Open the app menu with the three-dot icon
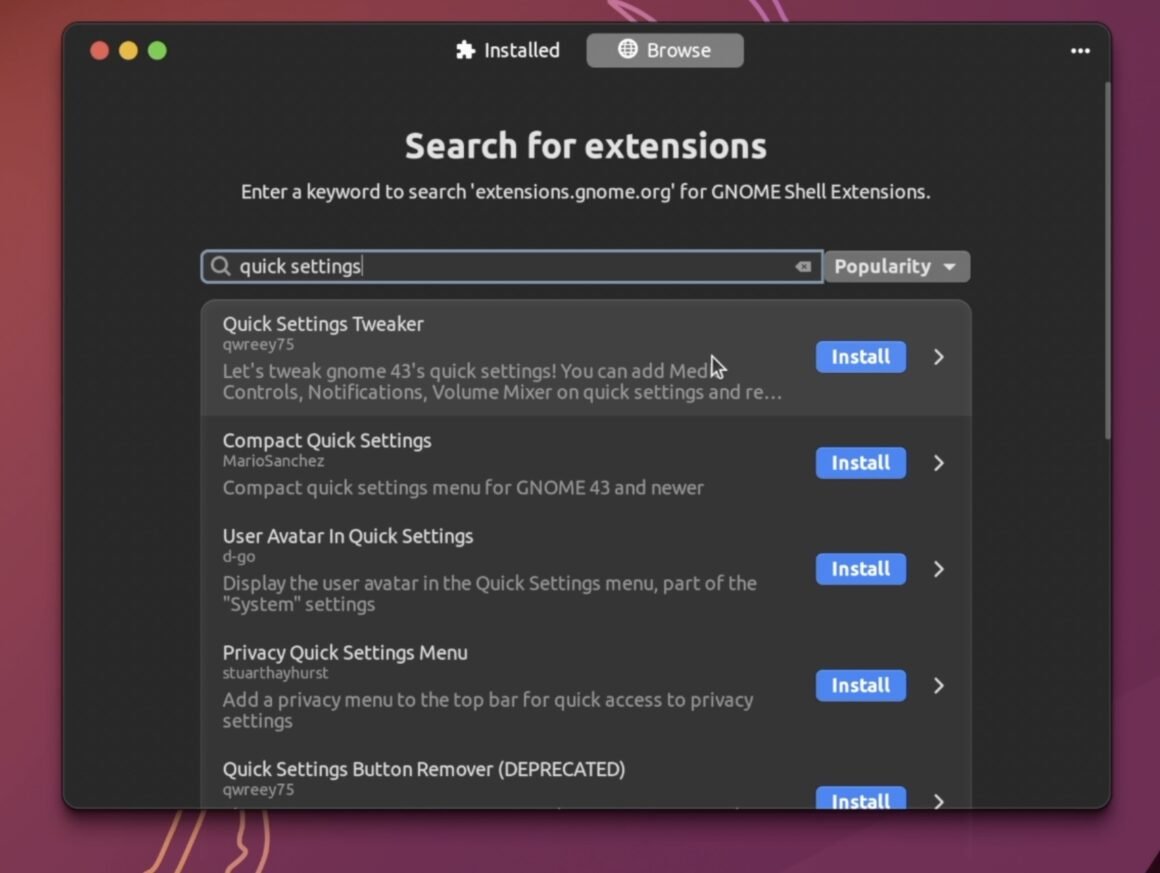1160x873 pixels. 1081,51
